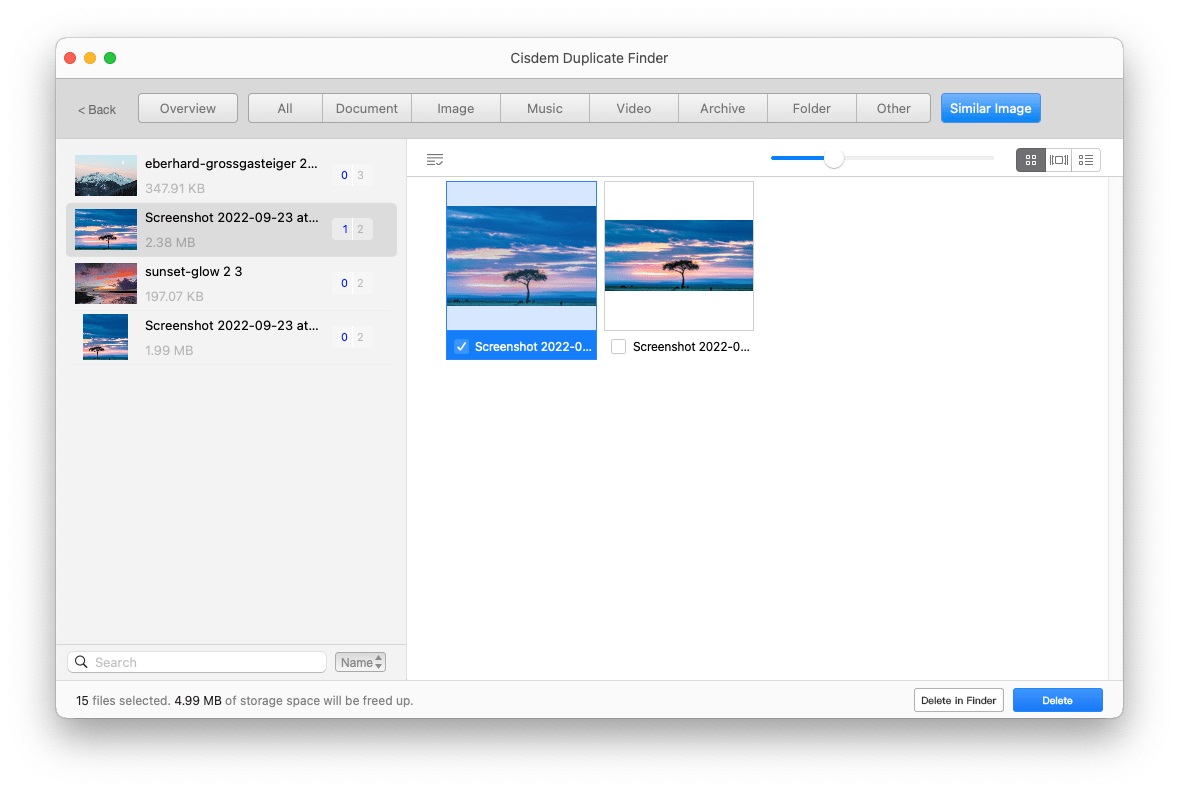The image size is (1179, 792).
Task: Click the magnifying glass in the search bar
Action: (81, 661)
